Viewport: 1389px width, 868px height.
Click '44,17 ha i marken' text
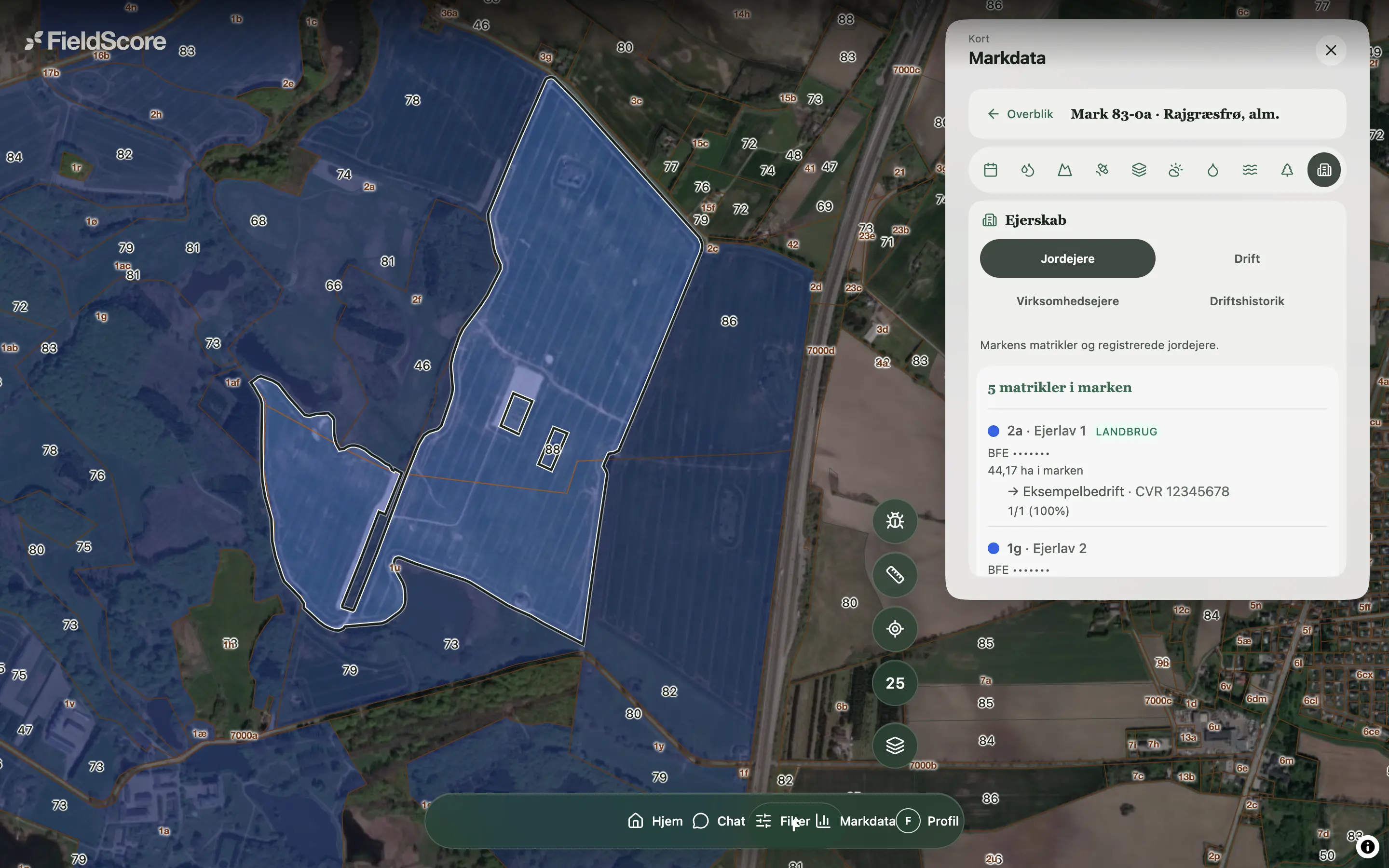click(1035, 471)
